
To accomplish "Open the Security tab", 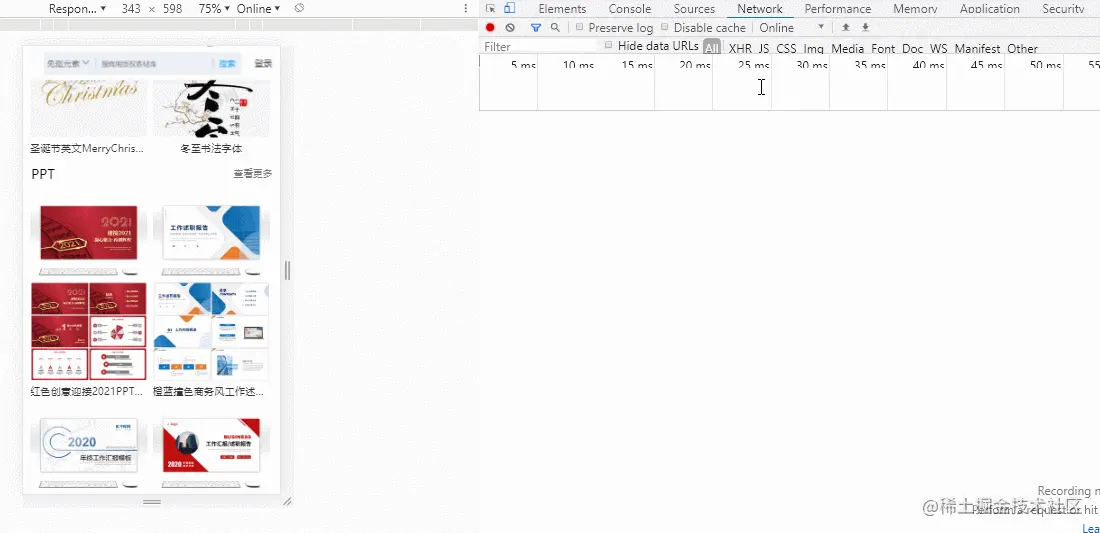I will coord(1063,8).
